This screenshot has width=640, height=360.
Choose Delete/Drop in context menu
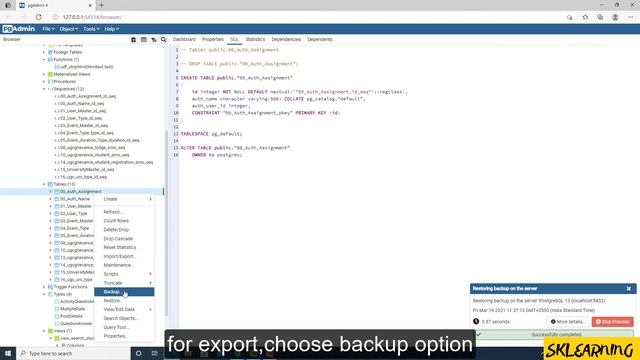click(x=124, y=230)
